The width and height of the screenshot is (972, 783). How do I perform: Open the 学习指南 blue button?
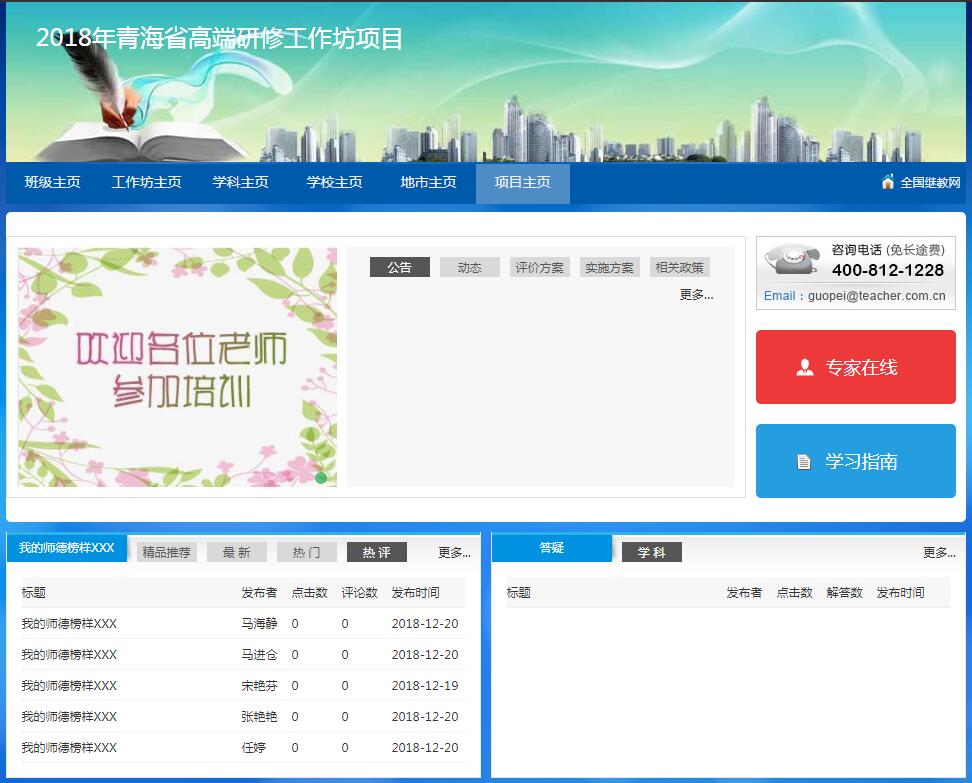coord(855,461)
